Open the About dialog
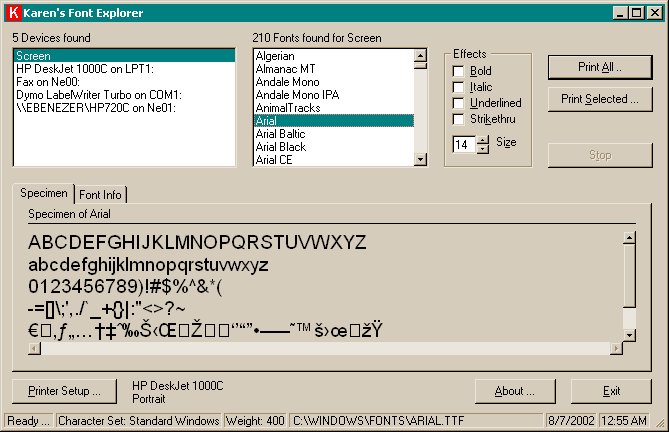This screenshot has width=669, height=432. [x=515, y=391]
